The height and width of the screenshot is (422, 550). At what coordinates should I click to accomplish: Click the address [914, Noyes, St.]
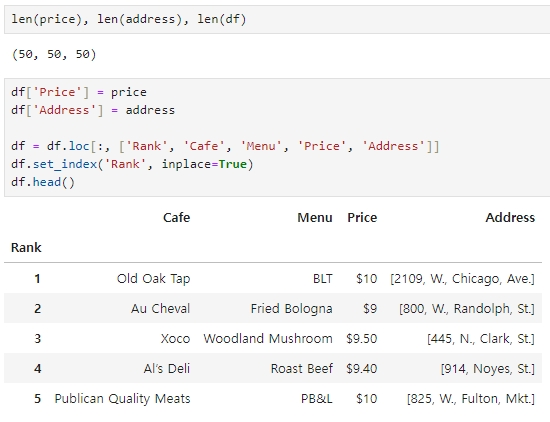(488, 369)
